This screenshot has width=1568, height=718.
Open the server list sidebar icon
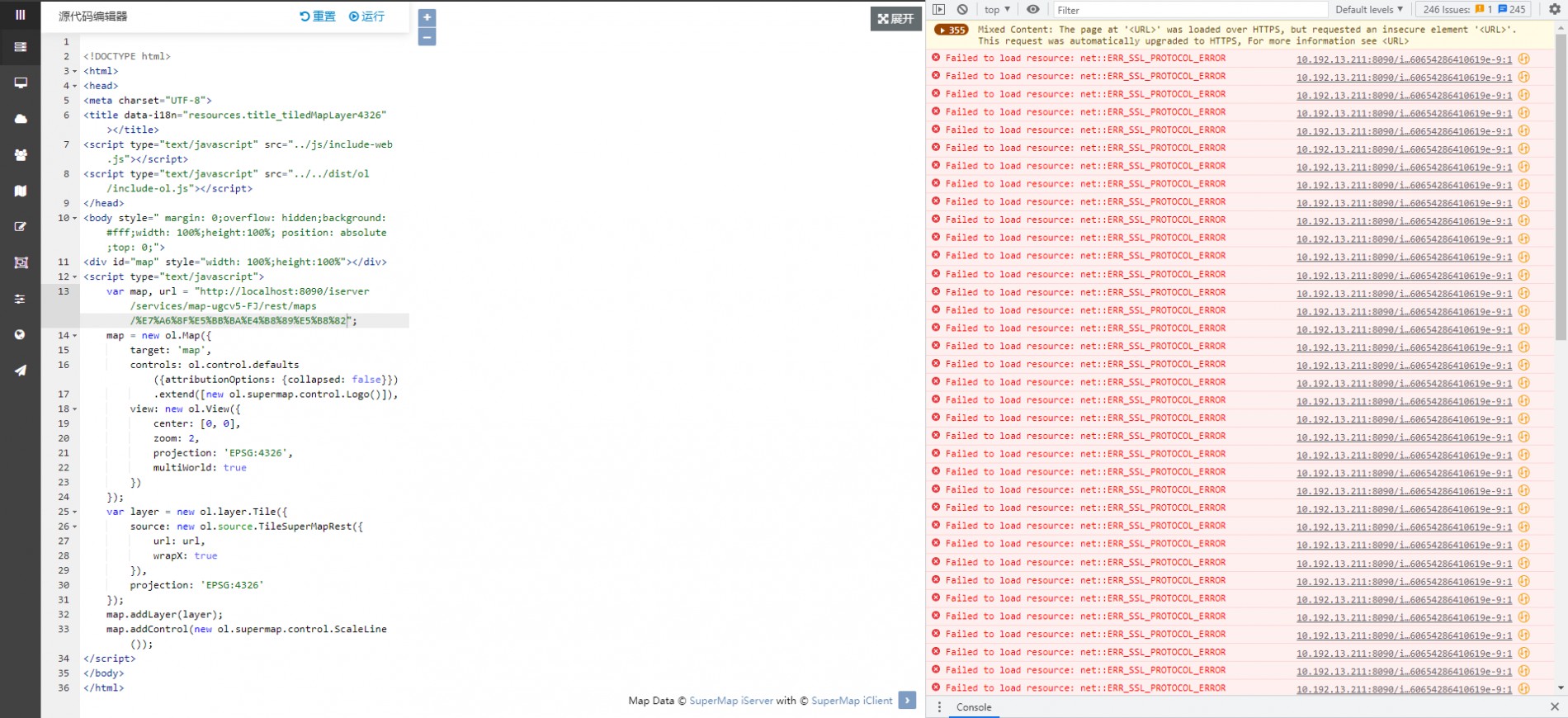pos(20,47)
